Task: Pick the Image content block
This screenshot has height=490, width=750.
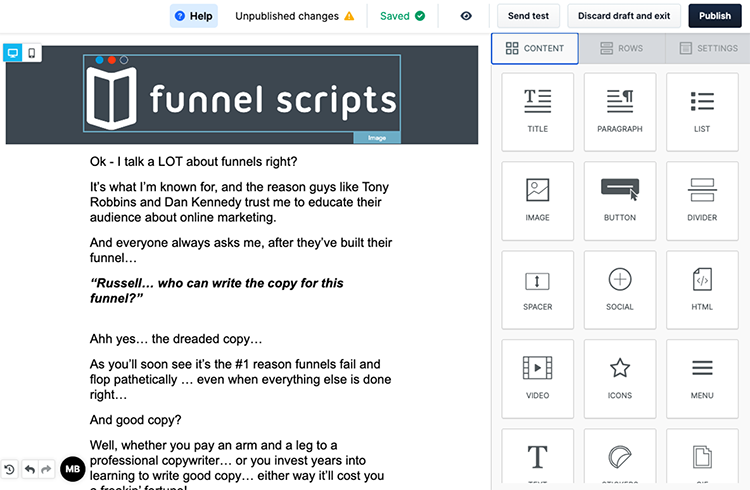Action: (x=537, y=198)
